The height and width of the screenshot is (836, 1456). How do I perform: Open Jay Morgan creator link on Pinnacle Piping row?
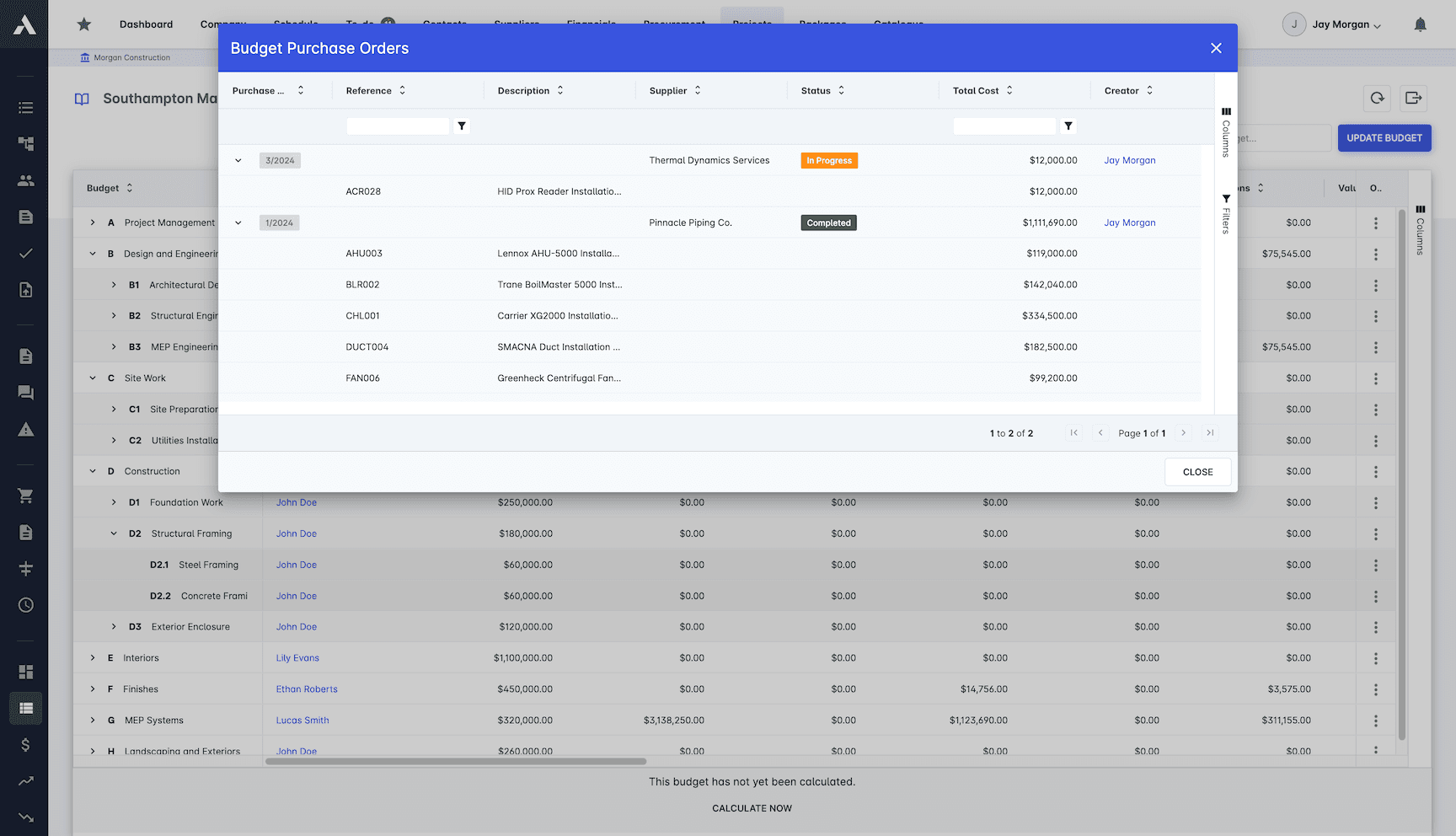(1129, 222)
